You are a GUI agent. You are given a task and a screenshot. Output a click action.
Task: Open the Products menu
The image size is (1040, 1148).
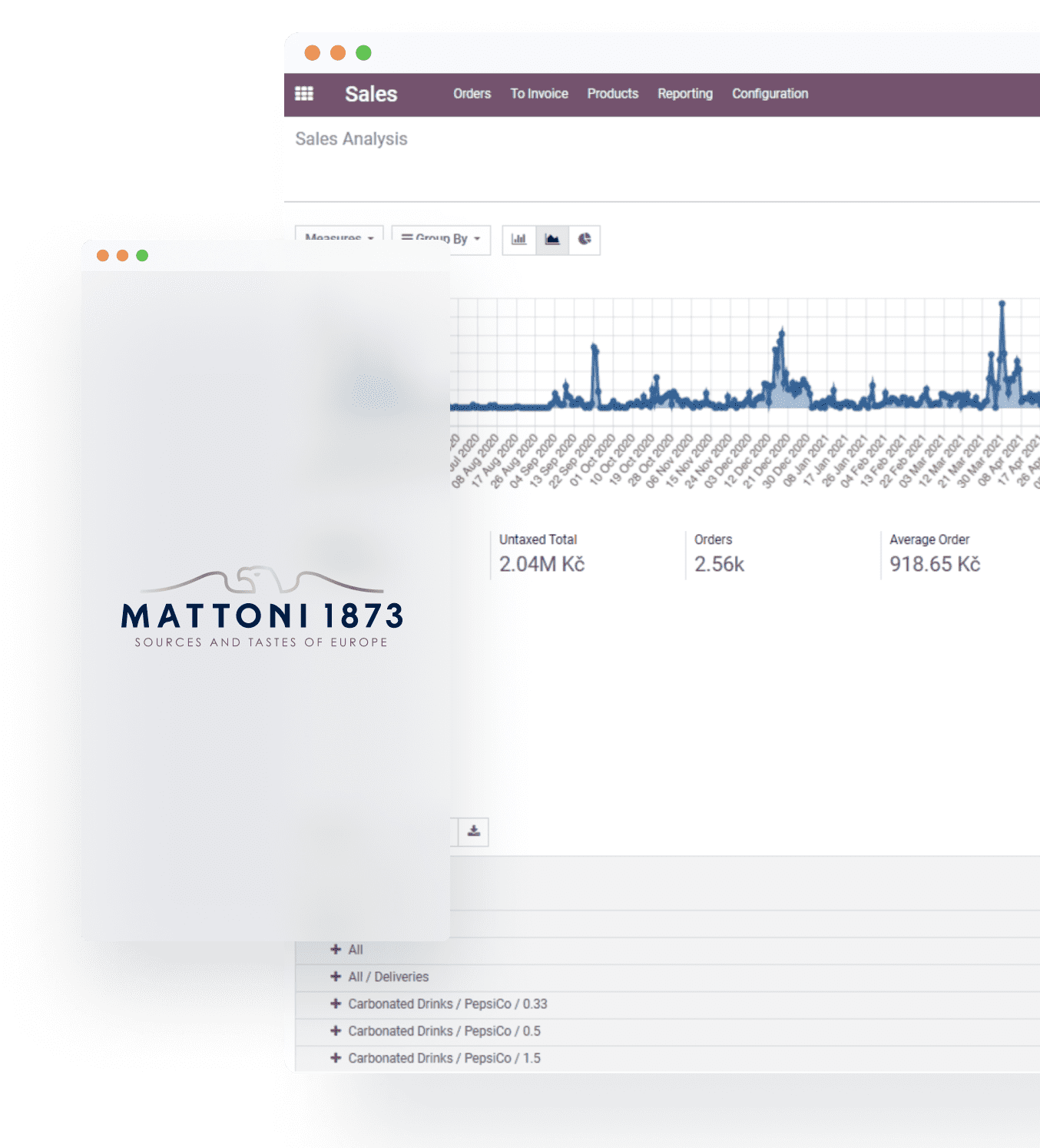[x=612, y=94]
